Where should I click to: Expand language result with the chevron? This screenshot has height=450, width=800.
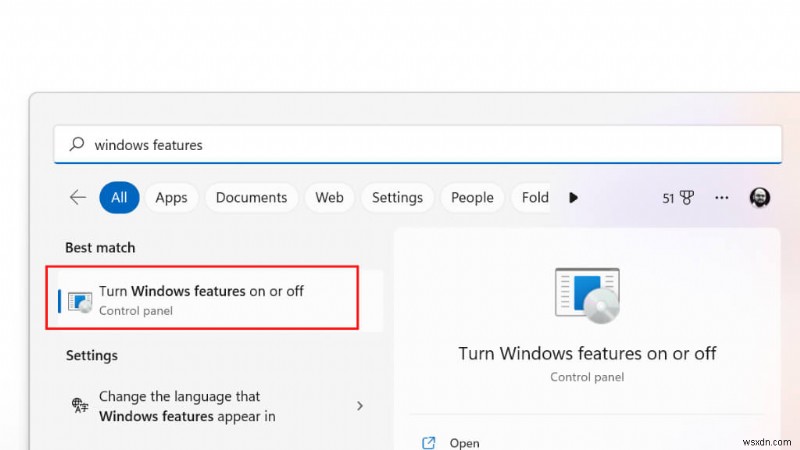(x=360, y=406)
